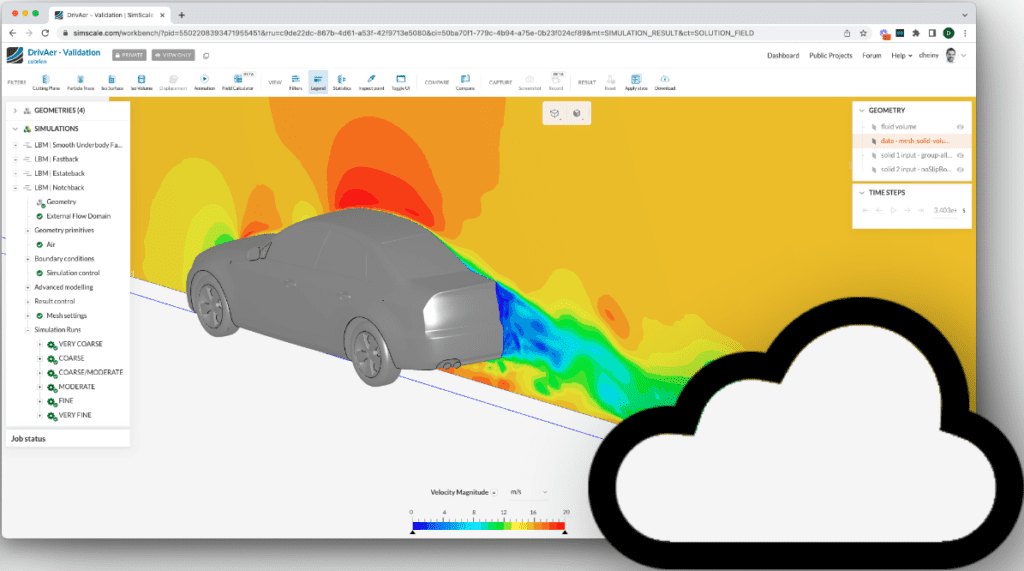This screenshot has height=571, width=1024.
Task: Click the SimScale logo icon
Action: [14, 56]
